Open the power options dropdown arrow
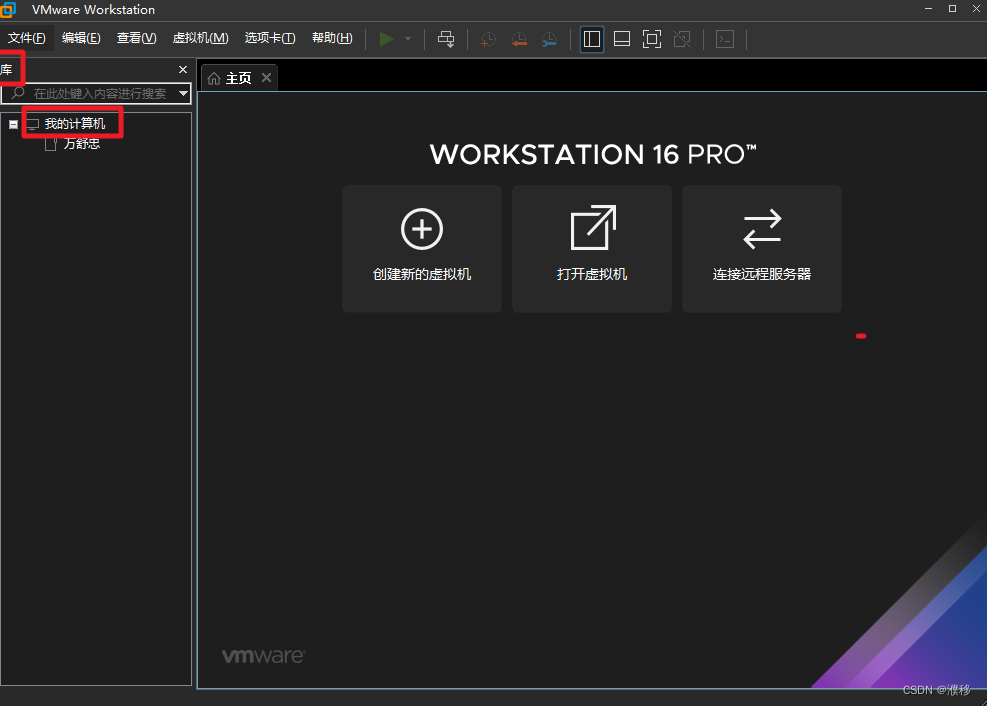Viewport: 987px width, 706px height. (x=408, y=39)
